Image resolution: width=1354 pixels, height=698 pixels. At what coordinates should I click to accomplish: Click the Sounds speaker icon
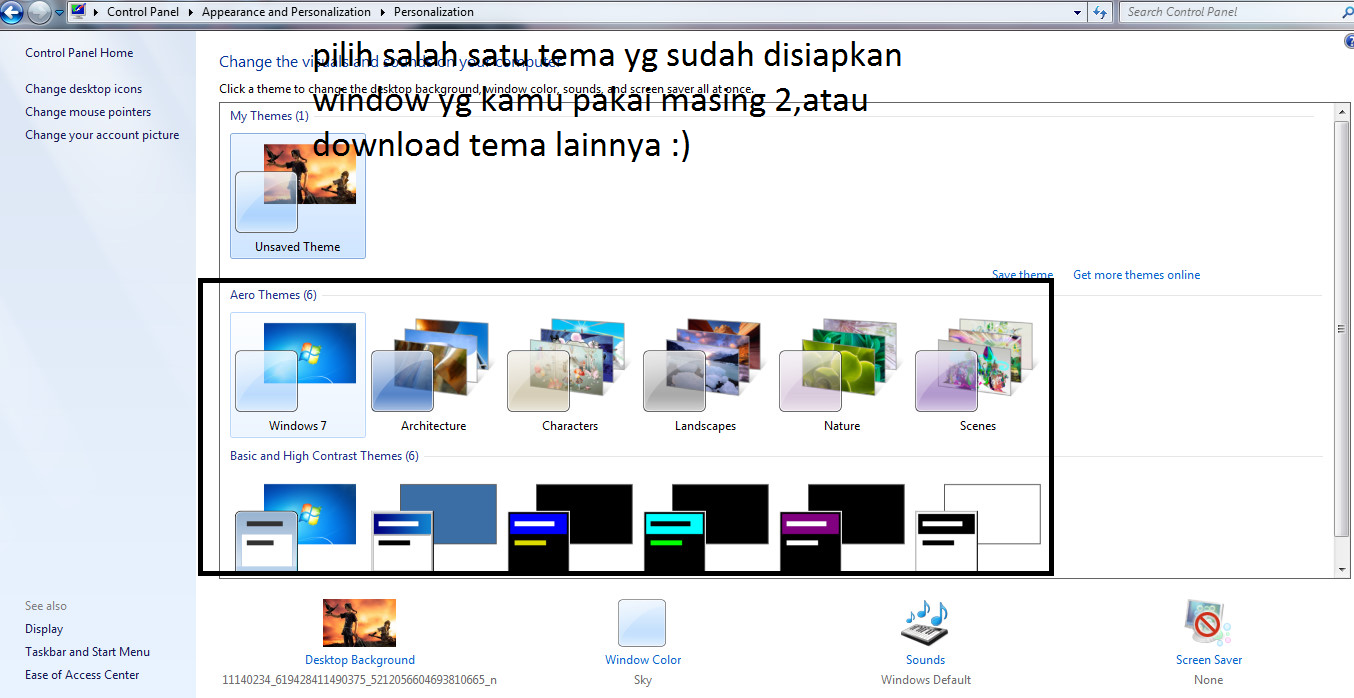(x=924, y=623)
